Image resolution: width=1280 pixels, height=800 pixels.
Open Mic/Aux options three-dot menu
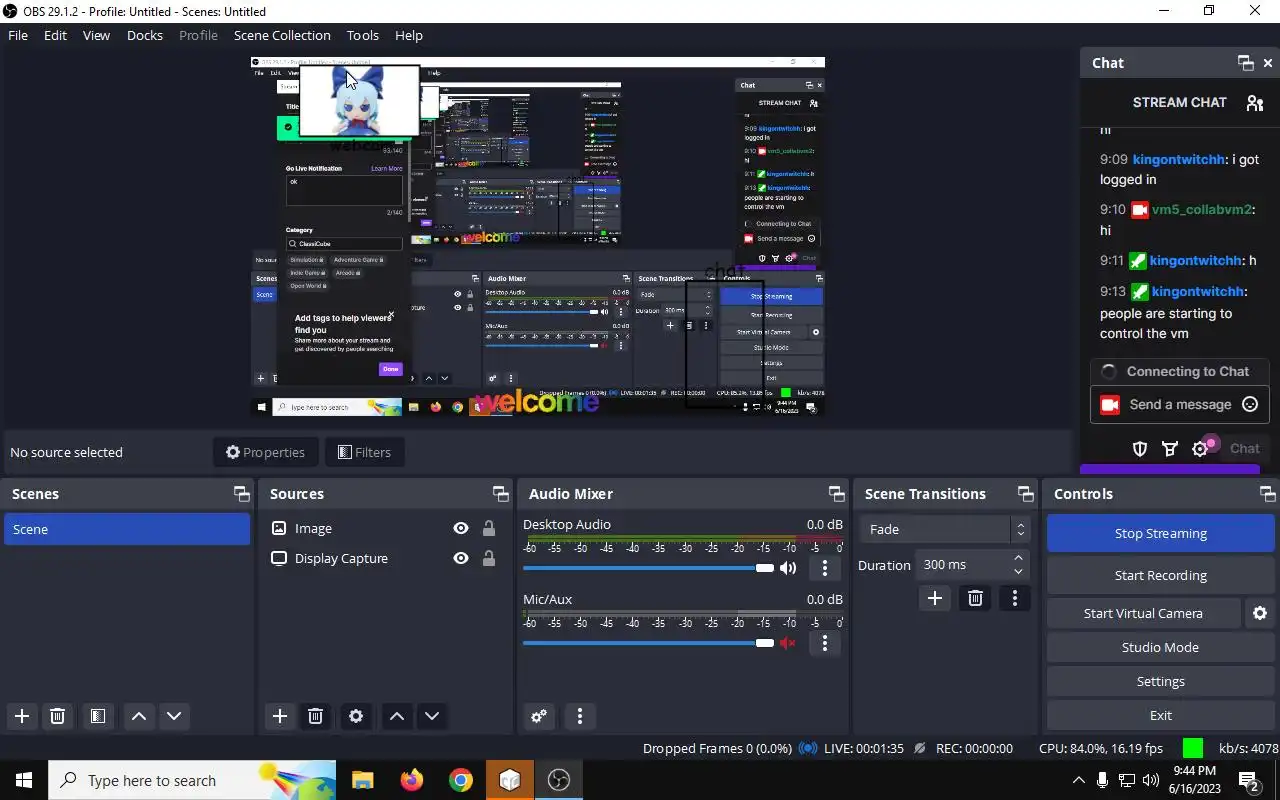(824, 643)
